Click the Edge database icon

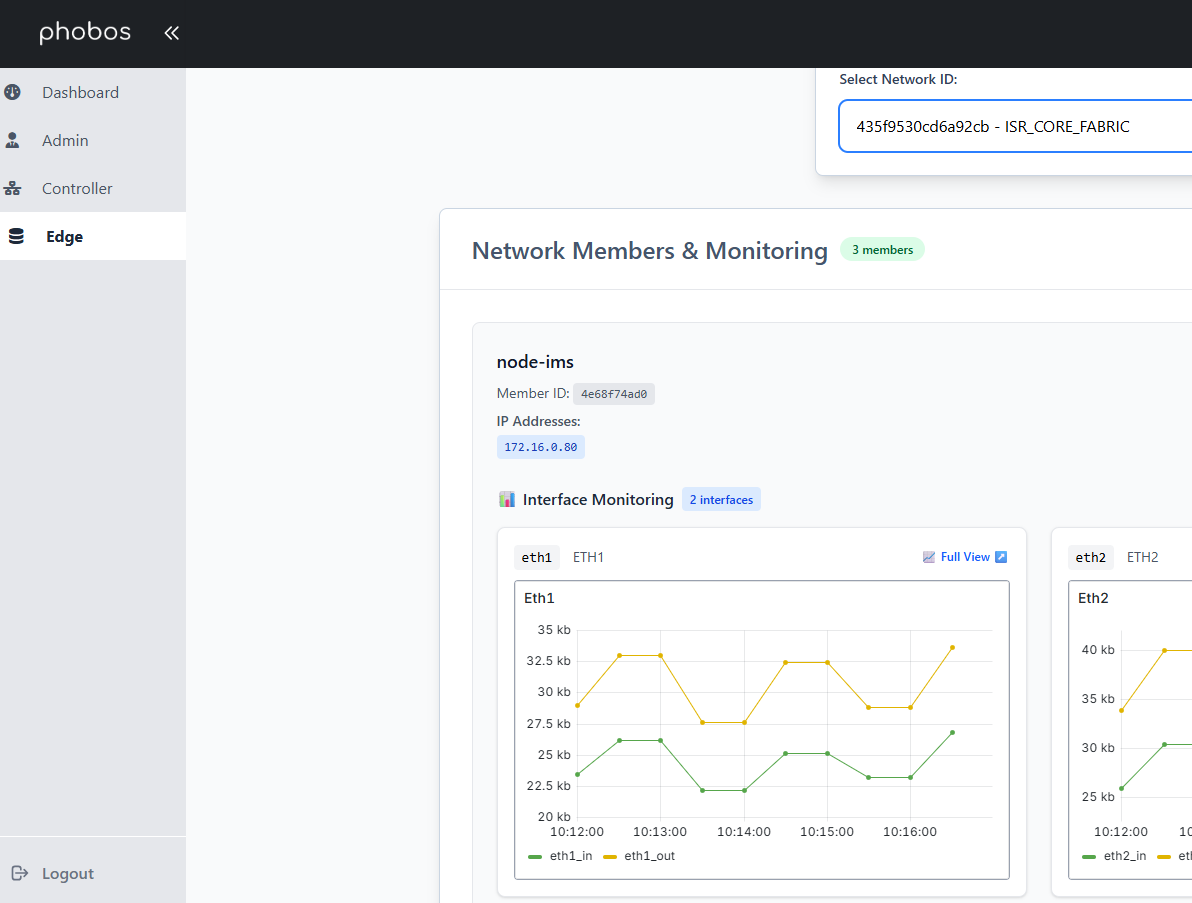(x=16, y=236)
